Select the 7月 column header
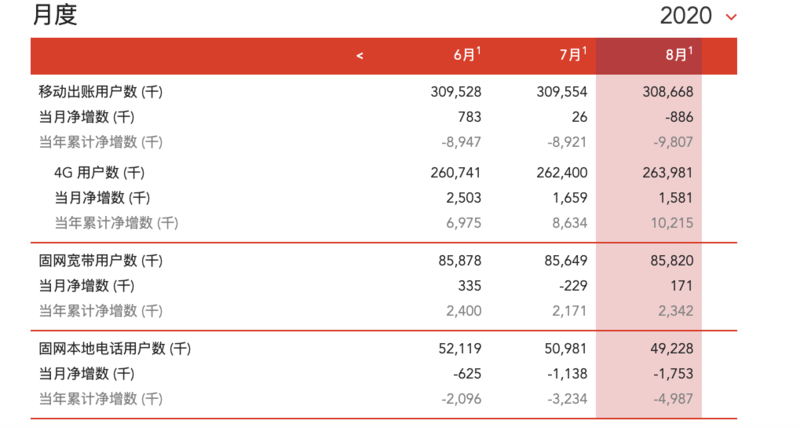The image size is (800, 428). 572,55
